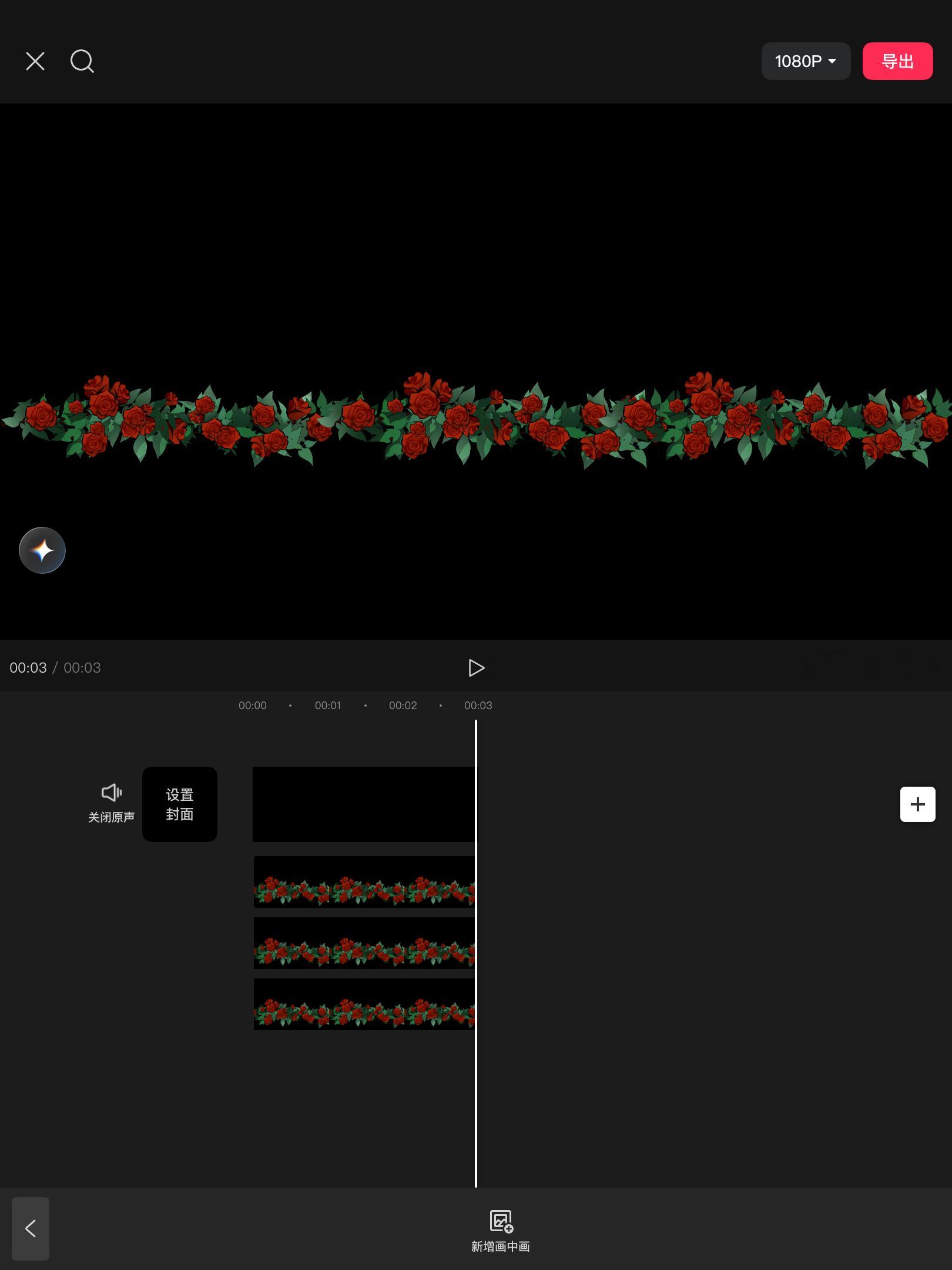The width and height of the screenshot is (952, 1270).
Task: Click the current time 00:03 readout
Action: coord(28,668)
